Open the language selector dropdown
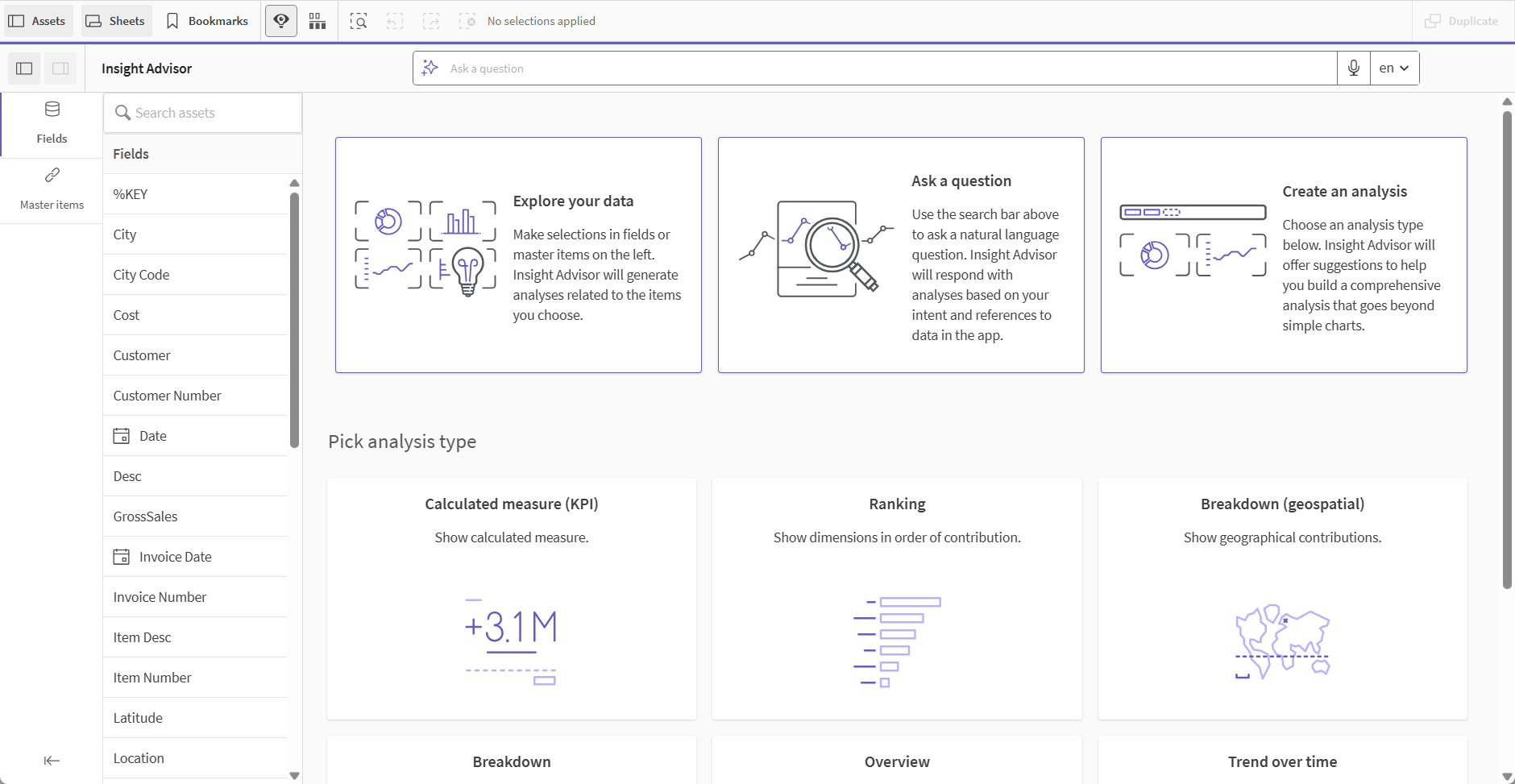This screenshot has height=784, width=1515. 1393,68
